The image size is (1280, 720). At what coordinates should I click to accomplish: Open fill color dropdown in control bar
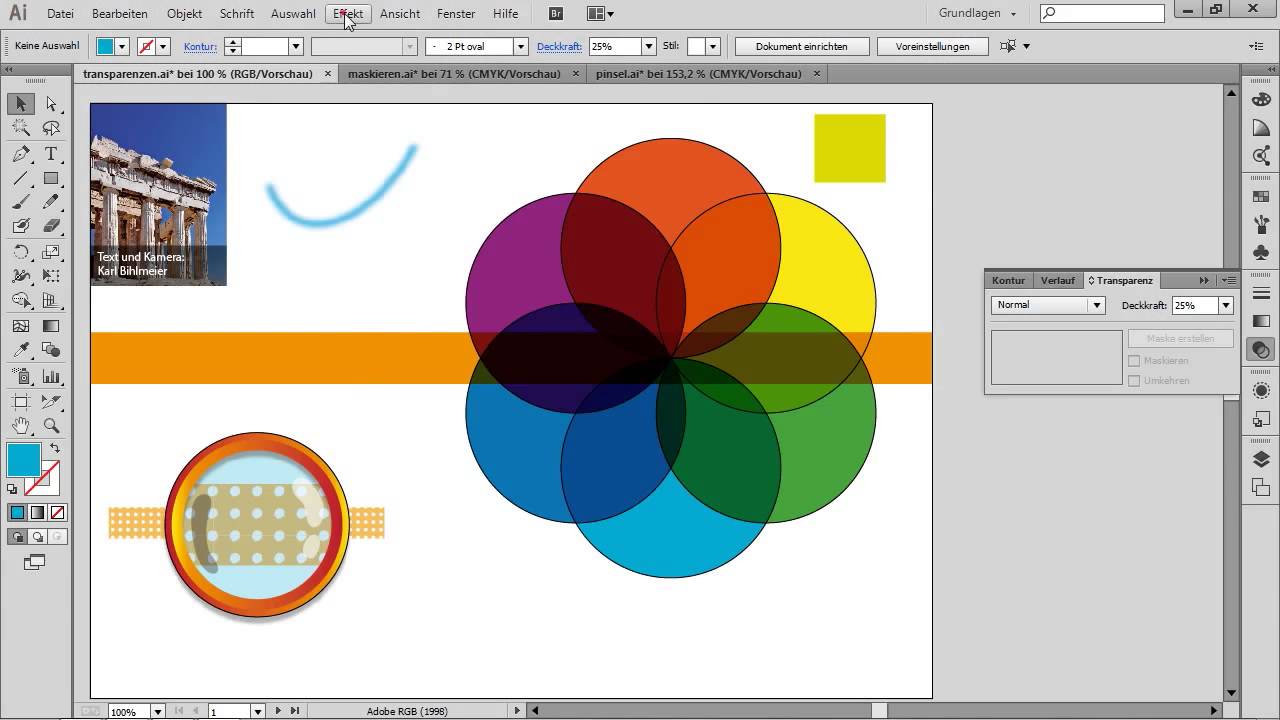click(122, 46)
